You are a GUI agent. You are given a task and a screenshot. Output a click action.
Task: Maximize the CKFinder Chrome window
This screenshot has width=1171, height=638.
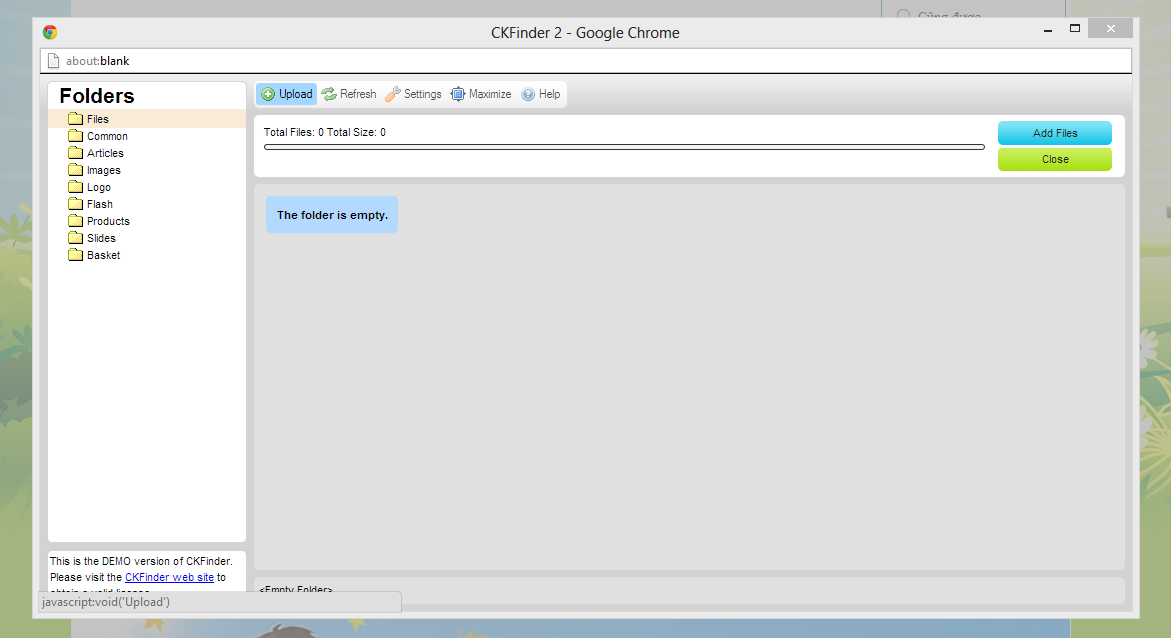(1075, 28)
